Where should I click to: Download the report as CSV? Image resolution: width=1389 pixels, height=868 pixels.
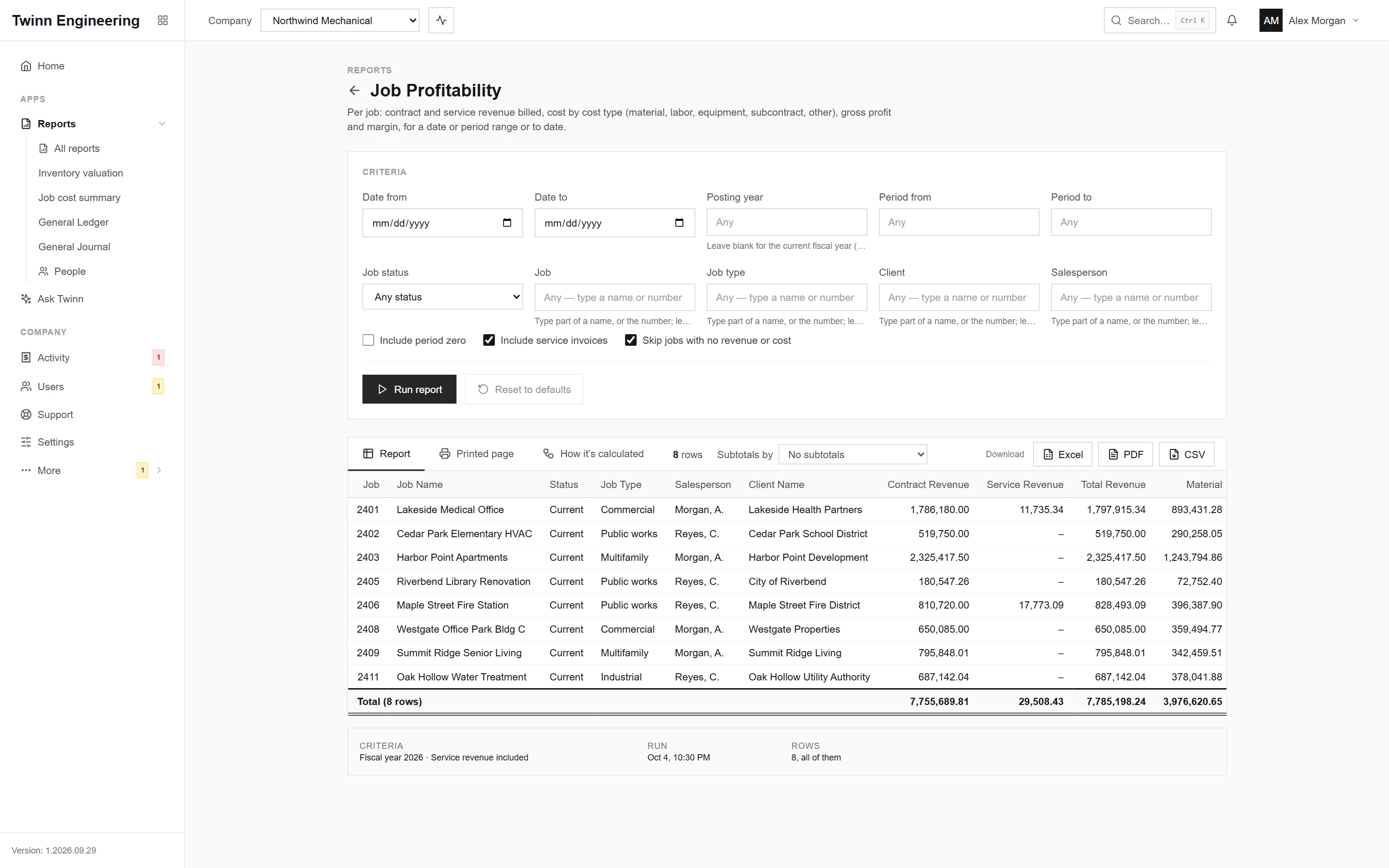[1186, 455]
